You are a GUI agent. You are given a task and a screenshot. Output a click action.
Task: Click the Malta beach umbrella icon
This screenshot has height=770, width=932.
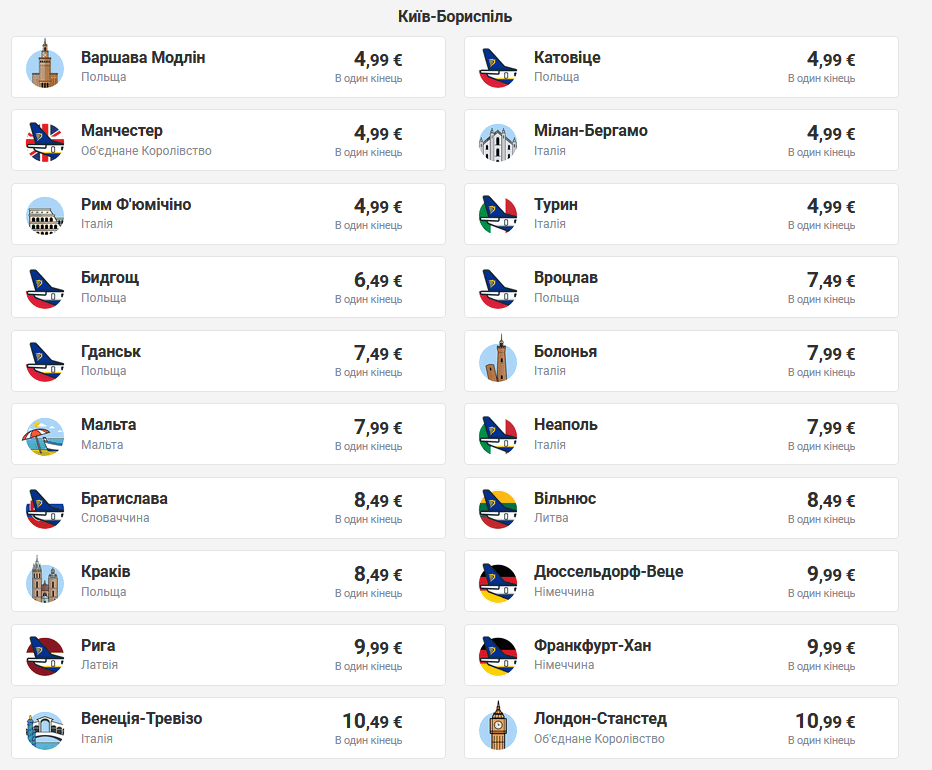coord(45,435)
